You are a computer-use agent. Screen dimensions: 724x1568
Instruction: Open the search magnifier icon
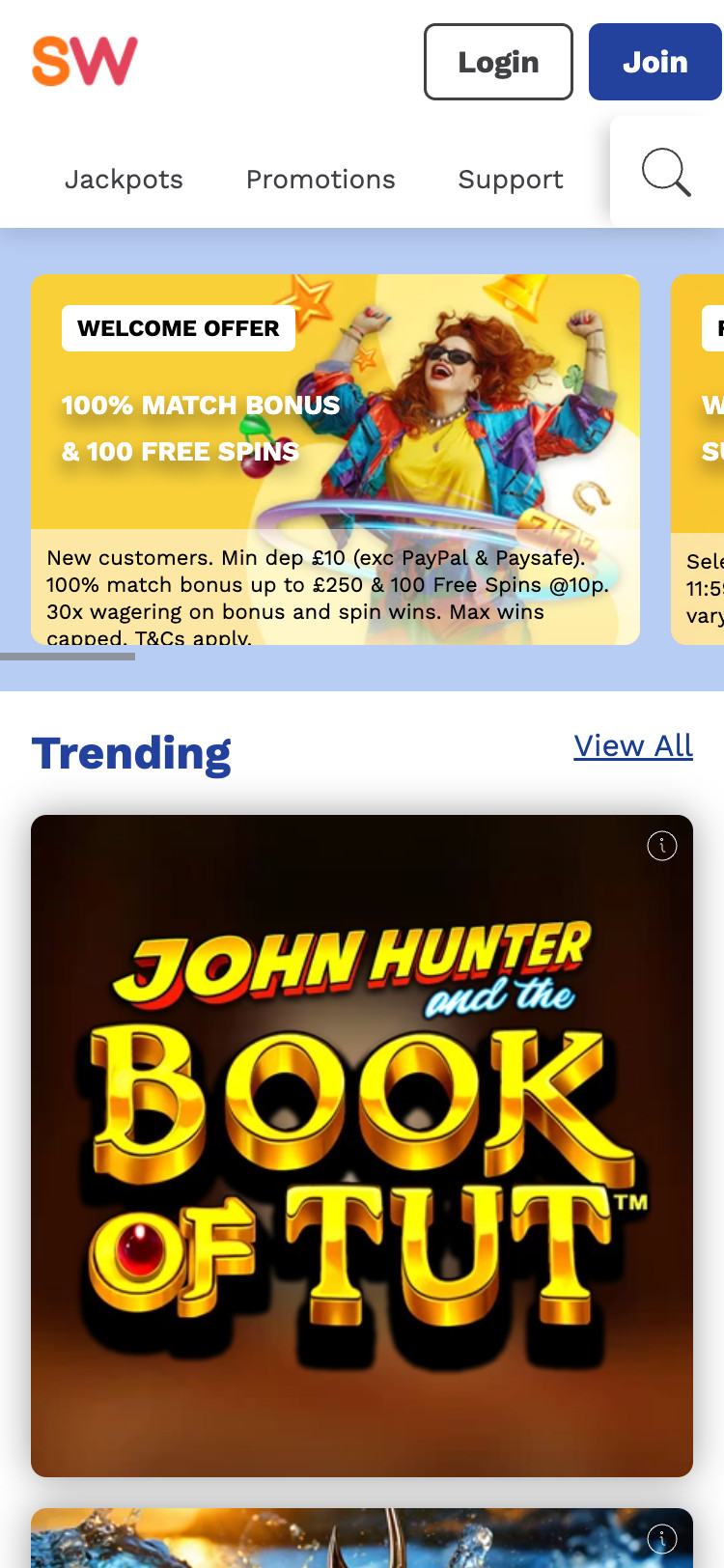click(666, 172)
